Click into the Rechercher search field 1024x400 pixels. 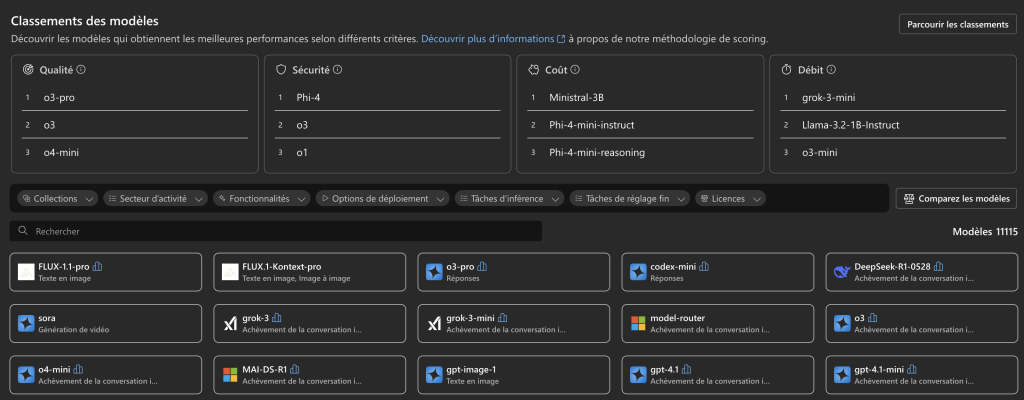pos(276,231)
